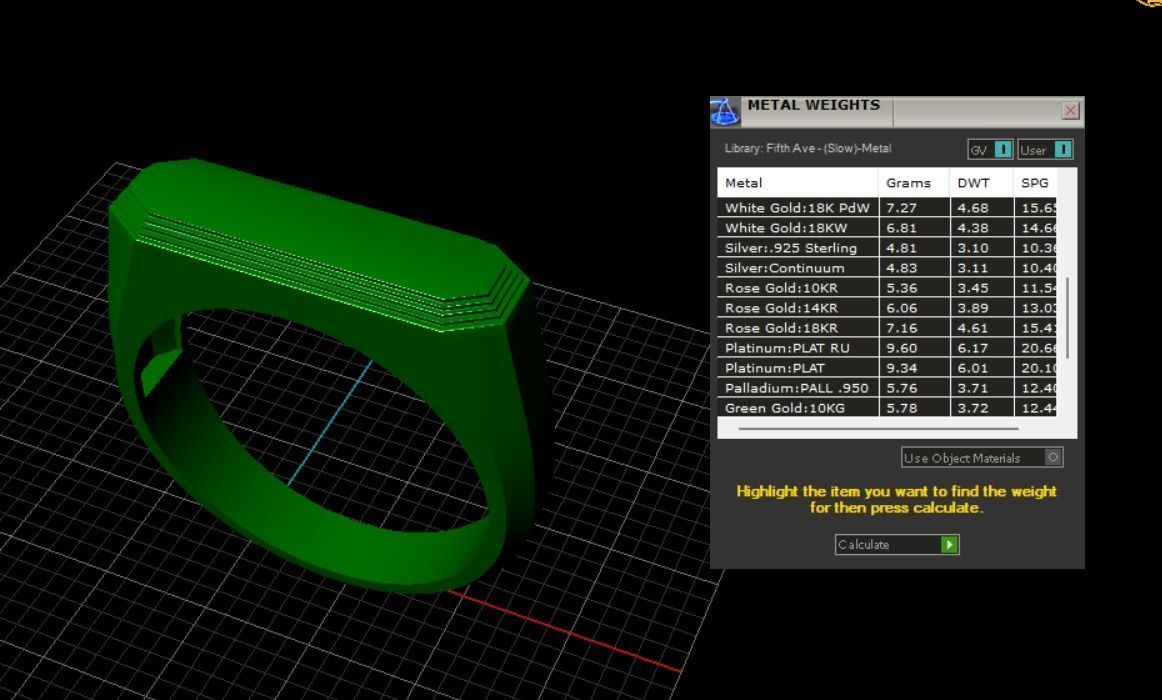
Task: Enable Use Object Materials option
Action: (982, 458)
